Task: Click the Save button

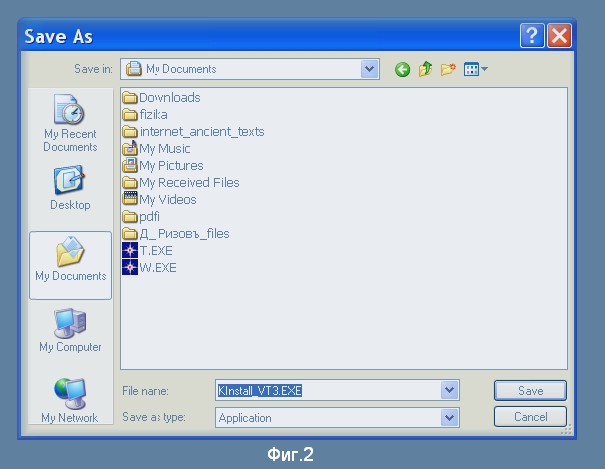Action: coord(530,391)
